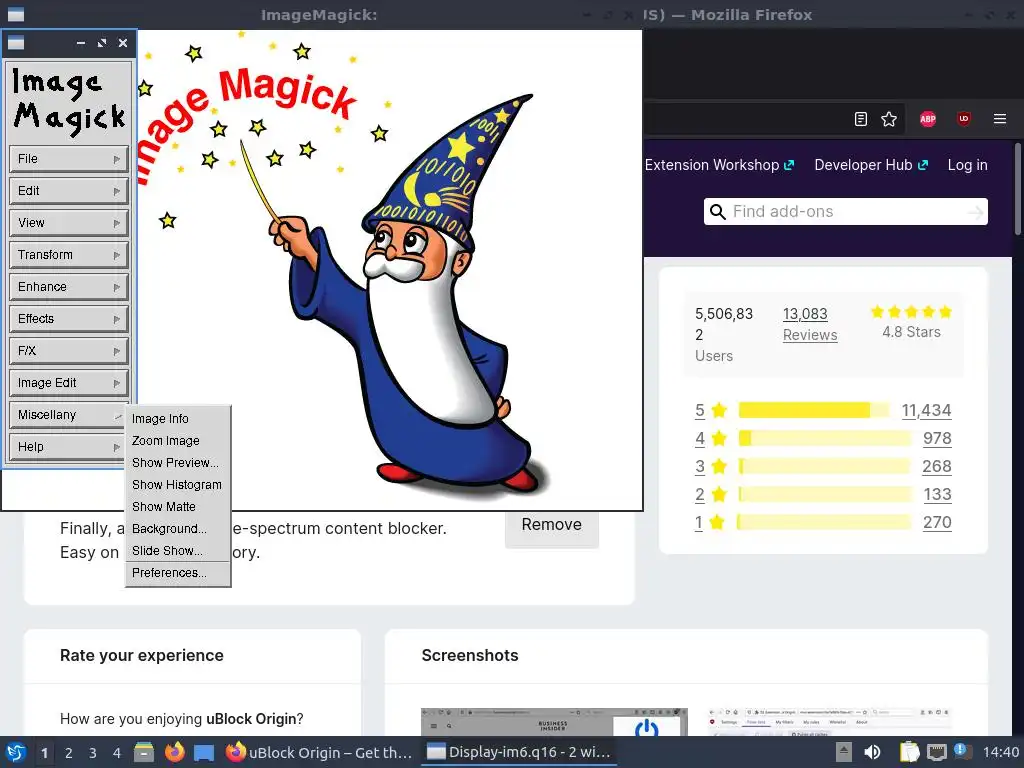Screen dimensions: 1024x768
Task: Click the ImageMagick command panel window menu icon
Action: pos(16,43)
